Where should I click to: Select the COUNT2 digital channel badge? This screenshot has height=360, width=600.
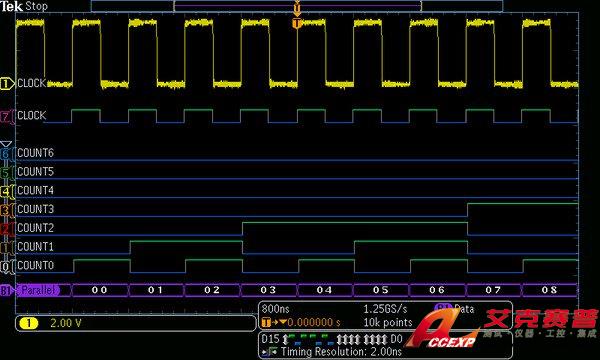point(6,228)
